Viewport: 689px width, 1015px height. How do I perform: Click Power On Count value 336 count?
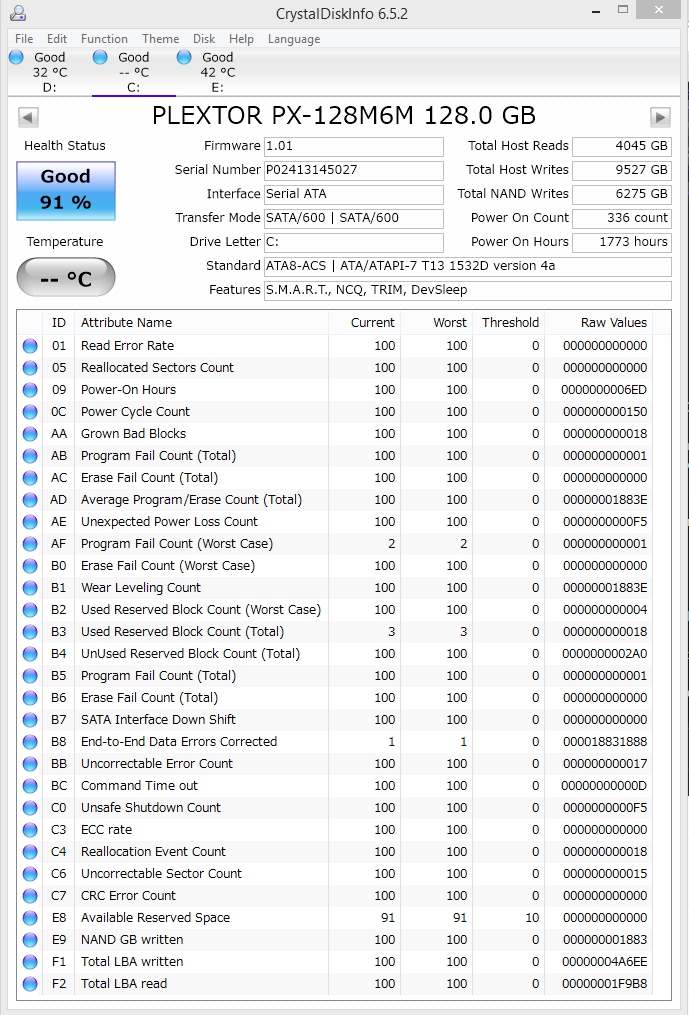pos(622,218)
